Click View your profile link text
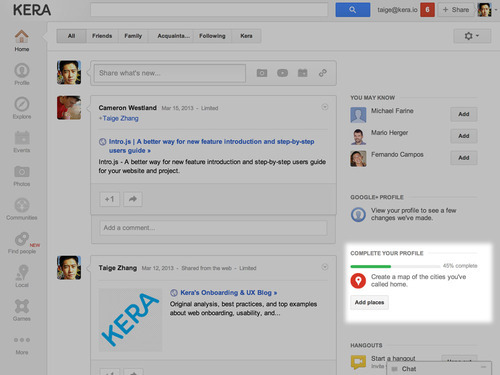 point(413,214)
